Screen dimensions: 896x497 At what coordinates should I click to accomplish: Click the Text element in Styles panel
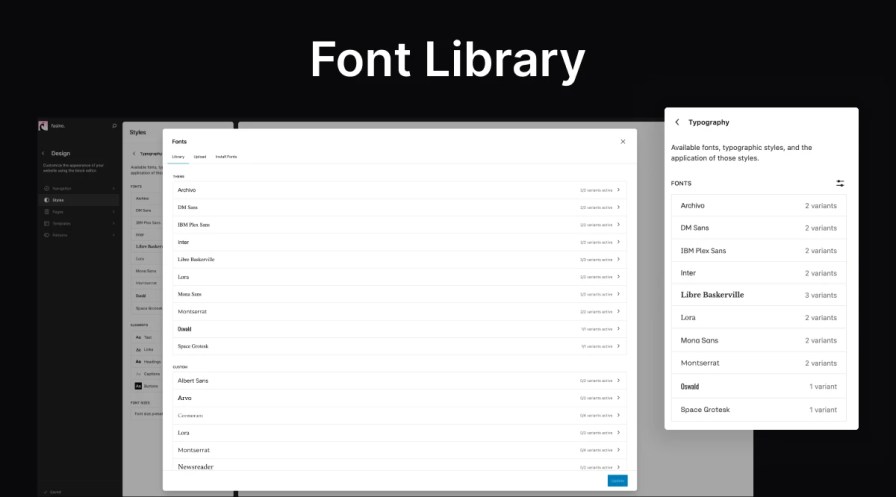tap(147, 337)
